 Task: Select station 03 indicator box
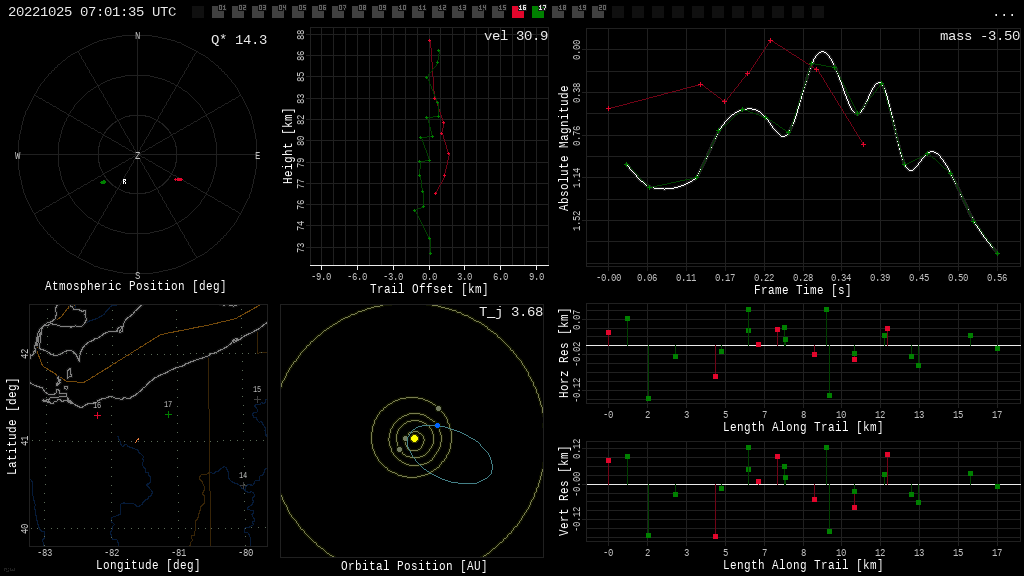point(258,12)
